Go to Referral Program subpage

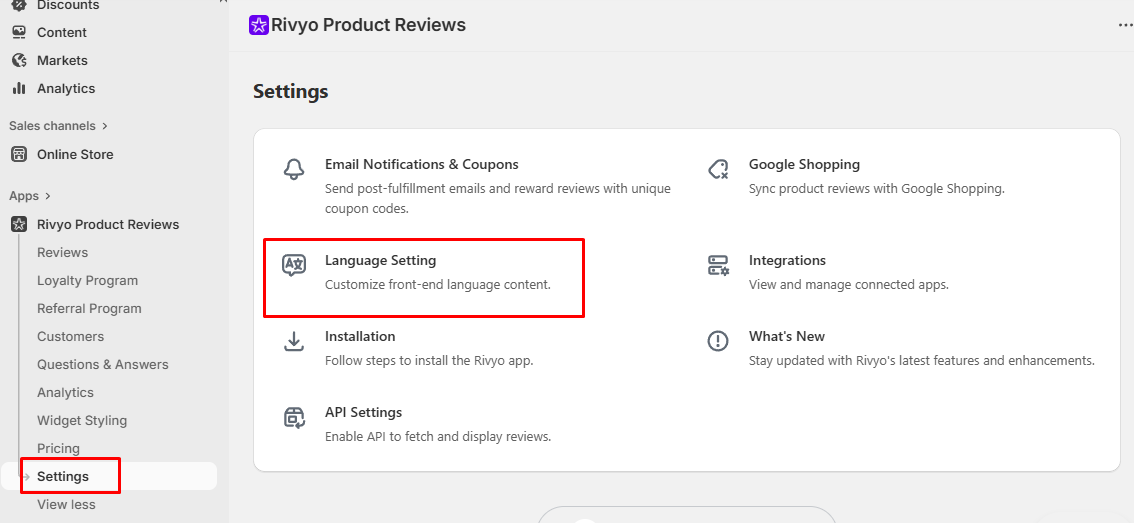[89, 308]
